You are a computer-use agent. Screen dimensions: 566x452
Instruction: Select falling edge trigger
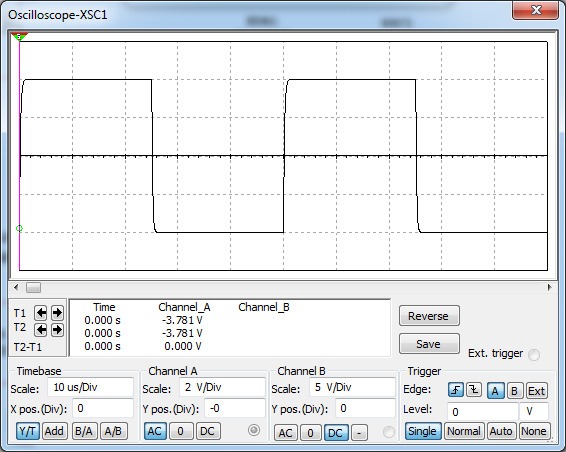[474, 390]
